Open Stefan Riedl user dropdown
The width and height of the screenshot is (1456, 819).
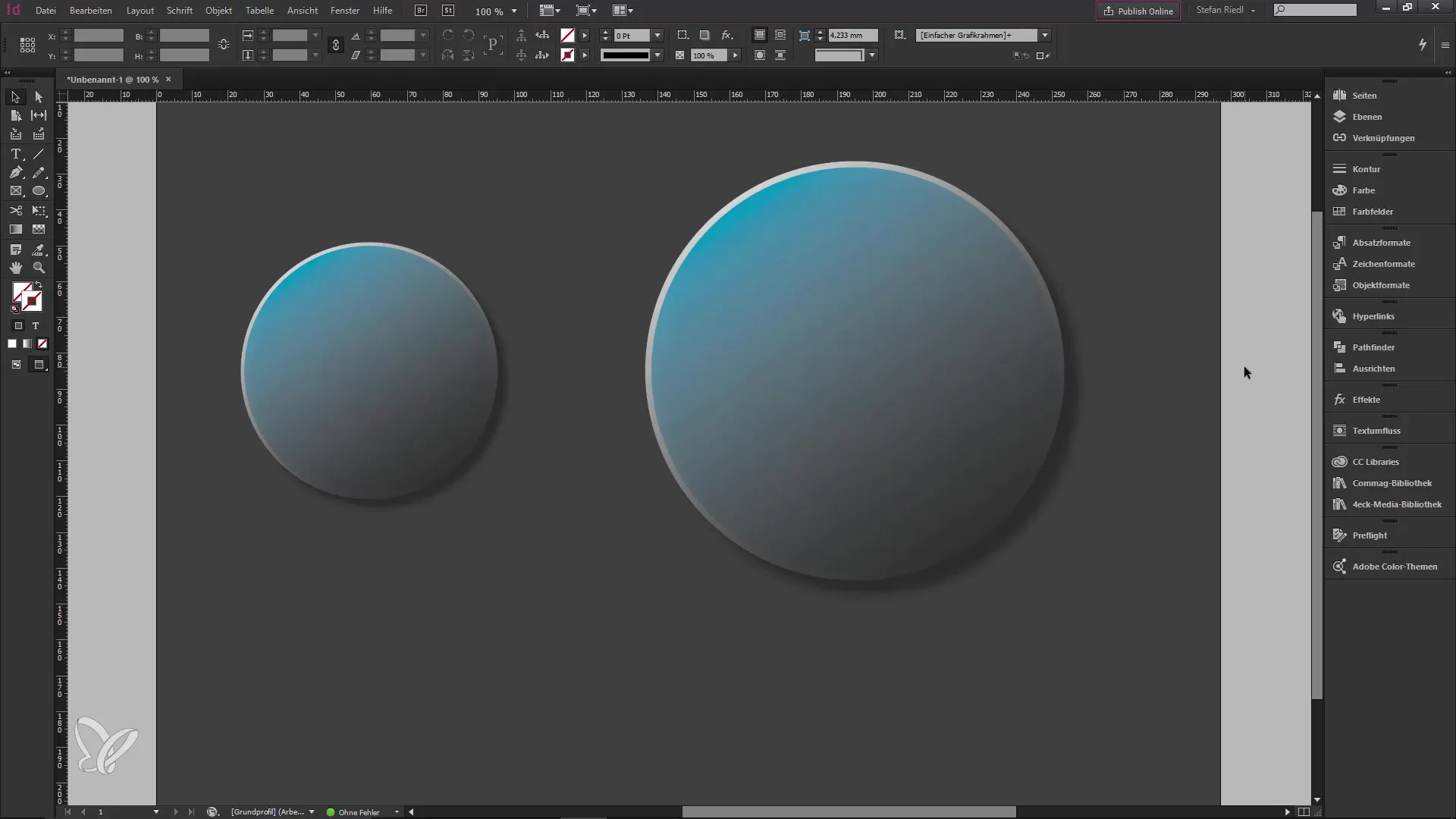1226,11
